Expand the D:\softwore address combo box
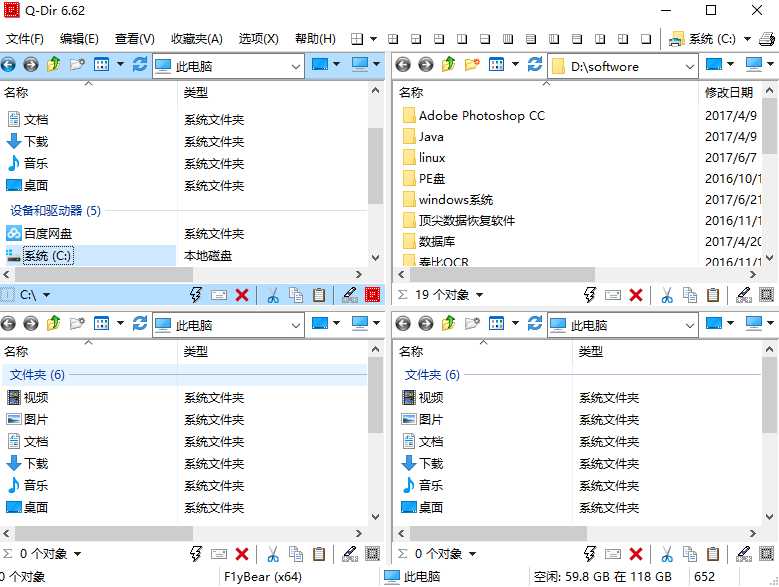This screenshot has width=779, height=587. click(x=690, y=67)
